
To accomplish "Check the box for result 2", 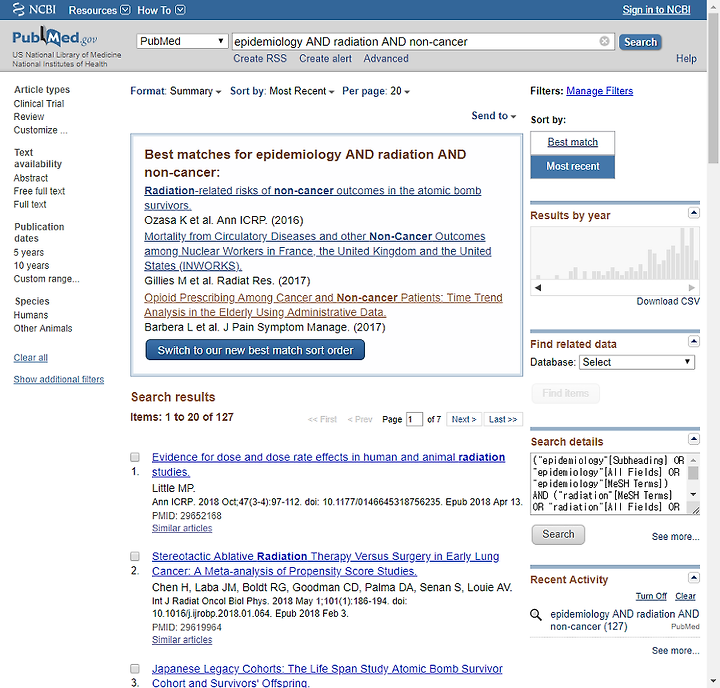I will pos(135,556).
